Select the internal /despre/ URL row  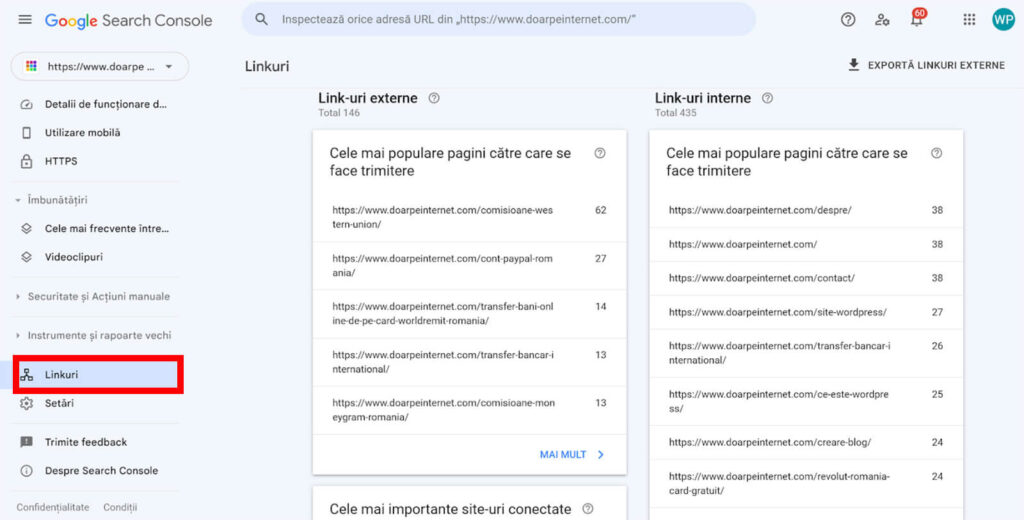806,210
